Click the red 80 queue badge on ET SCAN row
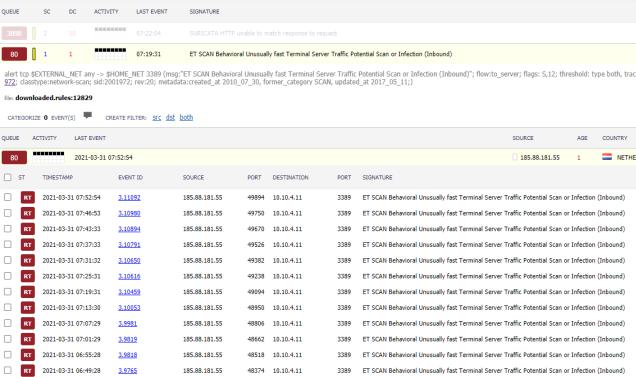 coord(14,54)
